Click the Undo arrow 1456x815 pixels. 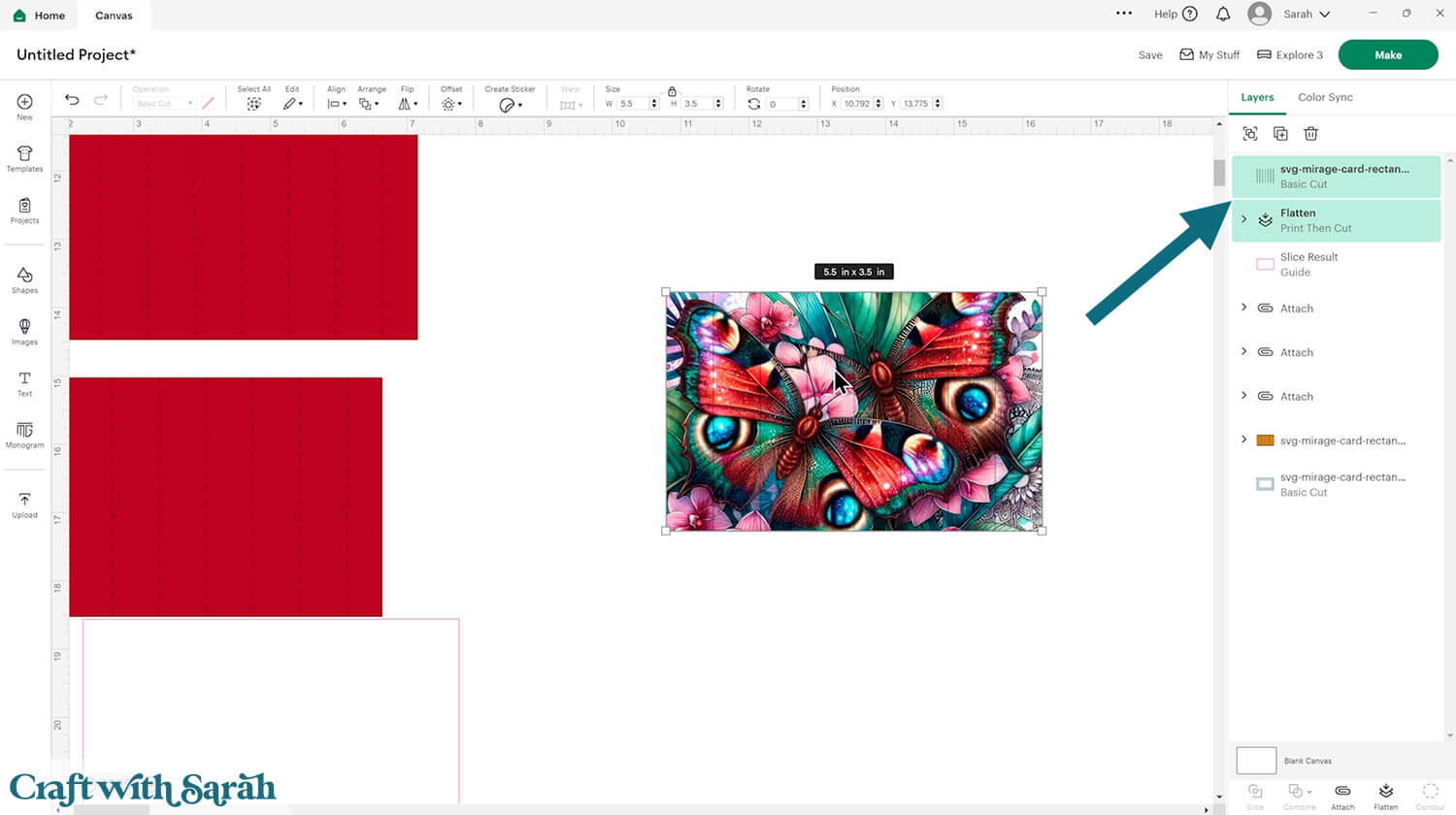72,100
